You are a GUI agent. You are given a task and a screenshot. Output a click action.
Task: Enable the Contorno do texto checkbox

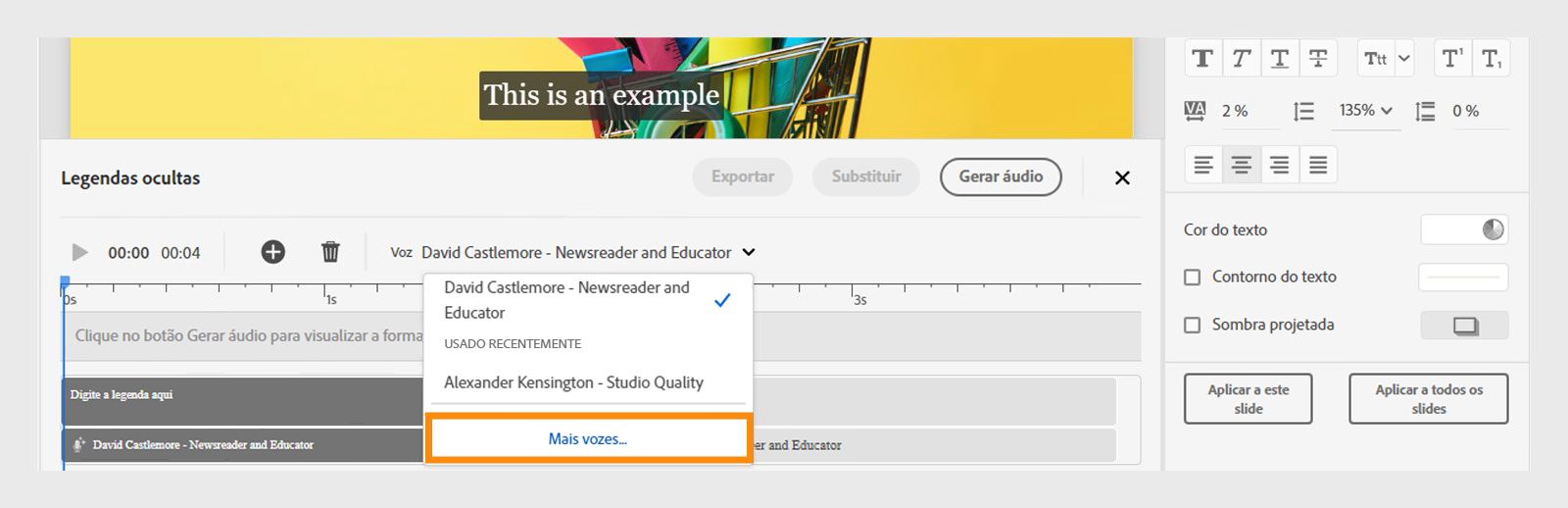(x=1193, y=278)
